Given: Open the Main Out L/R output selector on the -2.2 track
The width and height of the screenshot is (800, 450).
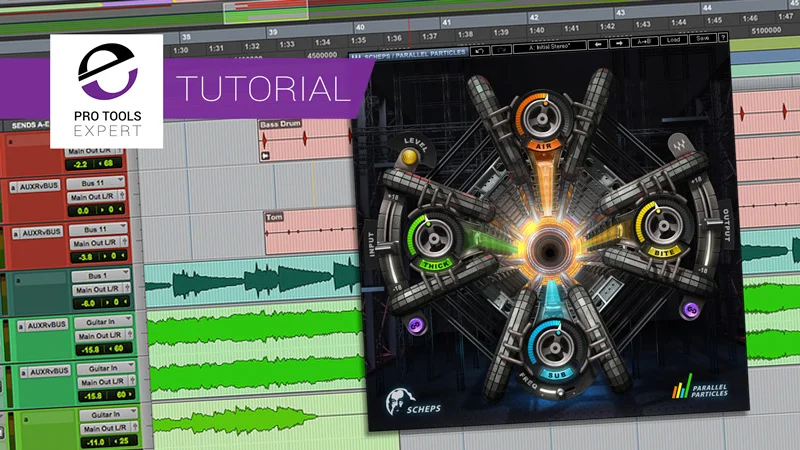Looking at the screenshot, I should (x=90, y=151).
